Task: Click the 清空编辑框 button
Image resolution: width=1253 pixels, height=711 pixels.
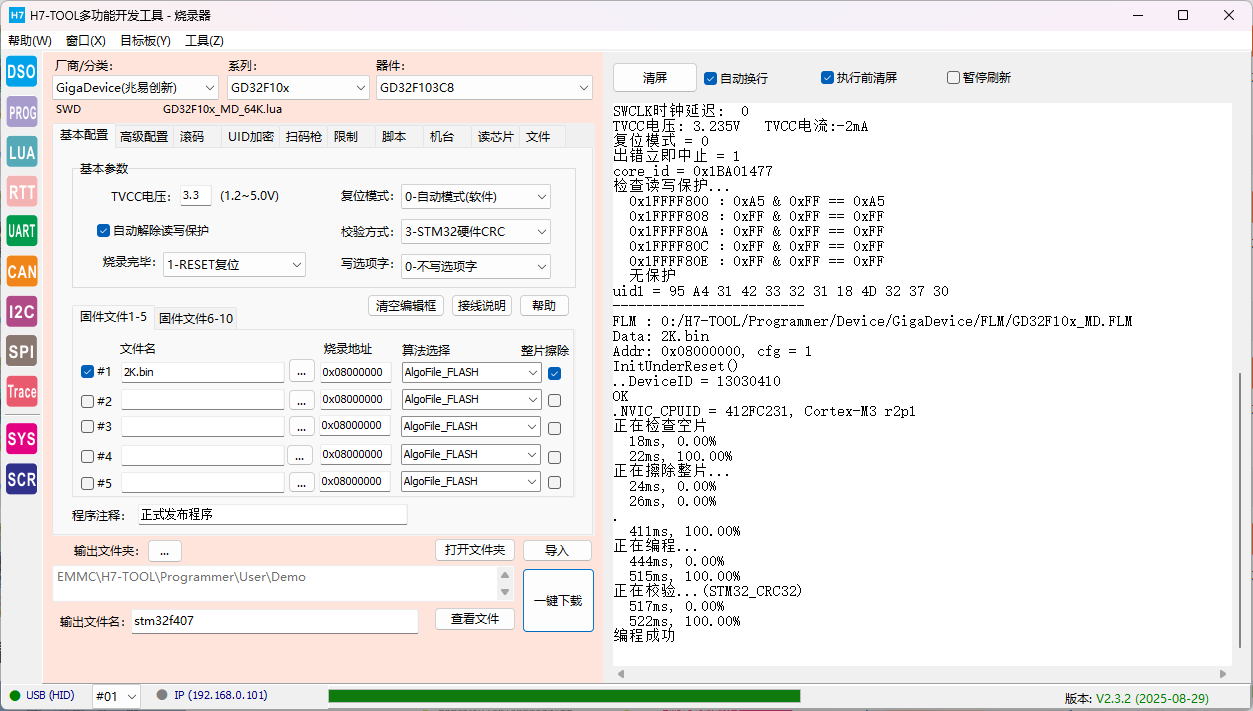Action: tap(405, 305)
